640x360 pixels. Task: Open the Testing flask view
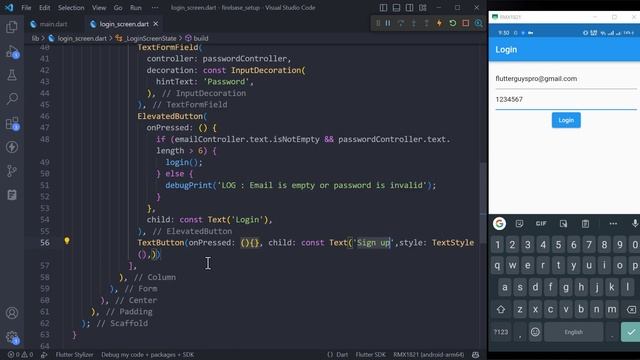(12, 75)
